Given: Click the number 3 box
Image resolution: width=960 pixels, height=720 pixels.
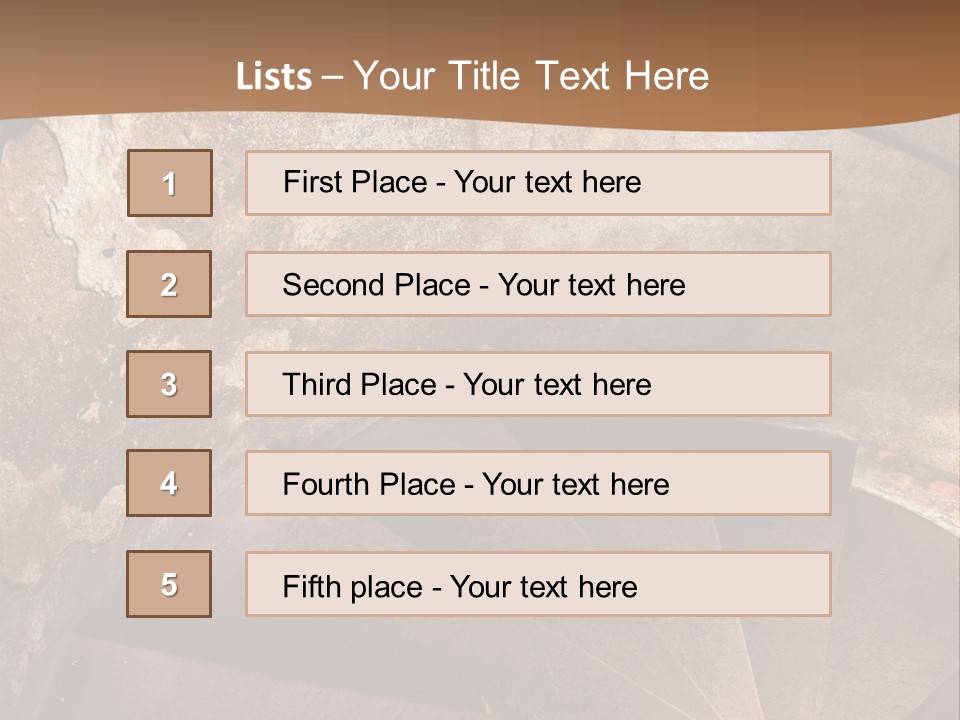Looking at the screenshot, I should pyautogui.click(x=170, y=384).
